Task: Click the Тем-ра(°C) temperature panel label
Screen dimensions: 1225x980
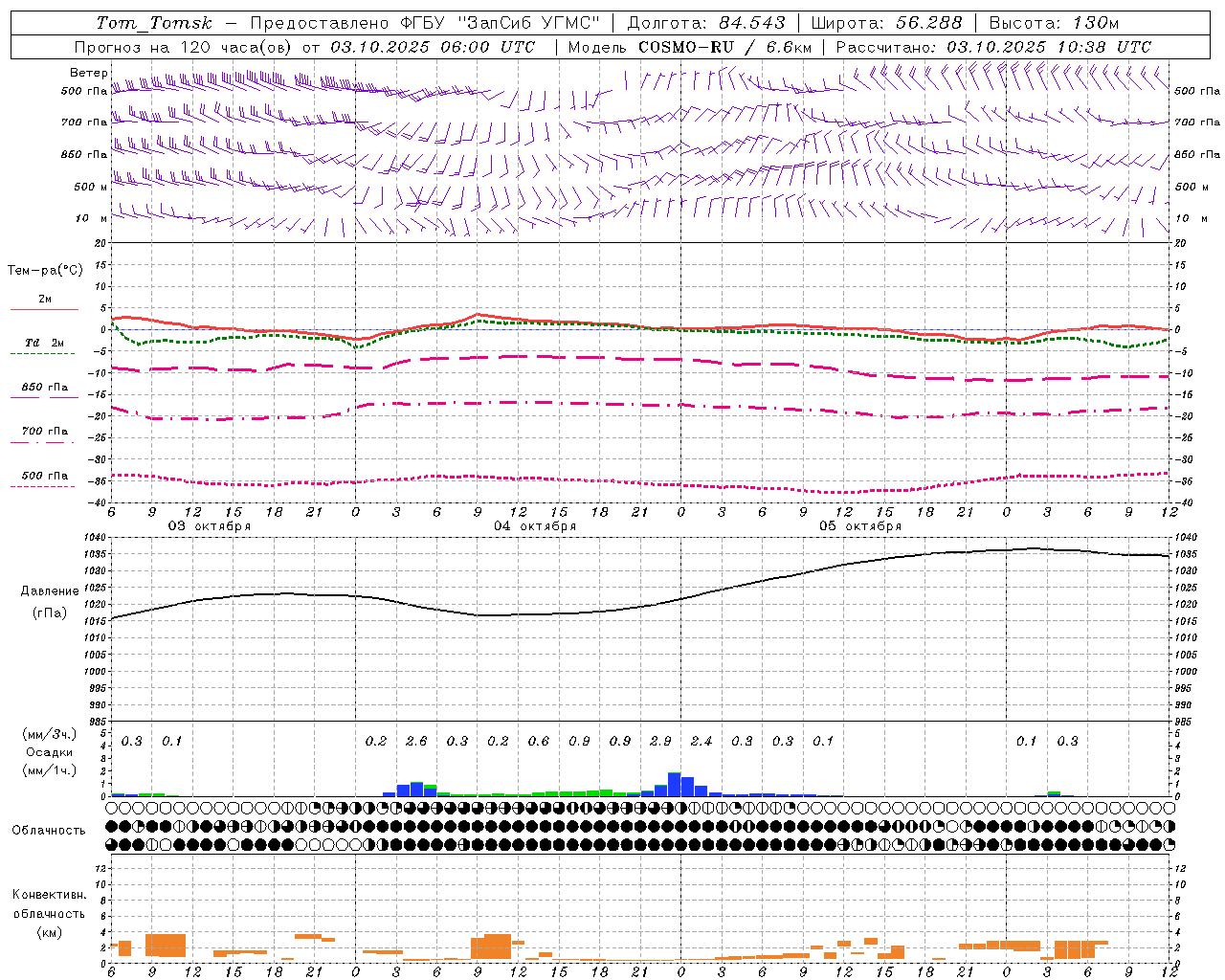Action: click(x=45, y=271)
